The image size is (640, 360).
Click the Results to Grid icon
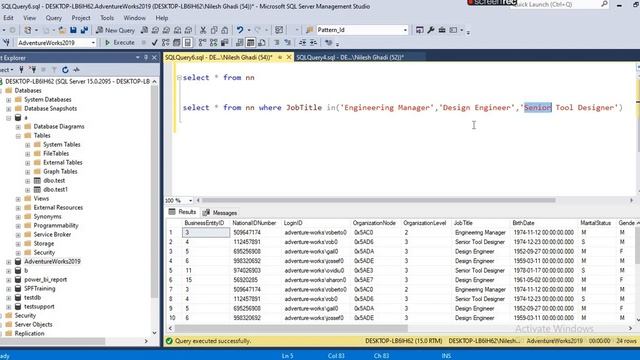[251, 42]
